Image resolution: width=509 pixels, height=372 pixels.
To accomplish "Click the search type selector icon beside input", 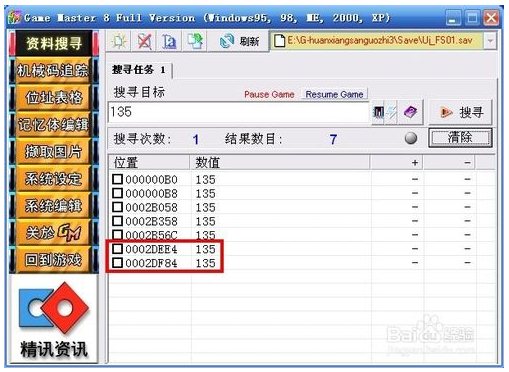I will pos(378,112).
